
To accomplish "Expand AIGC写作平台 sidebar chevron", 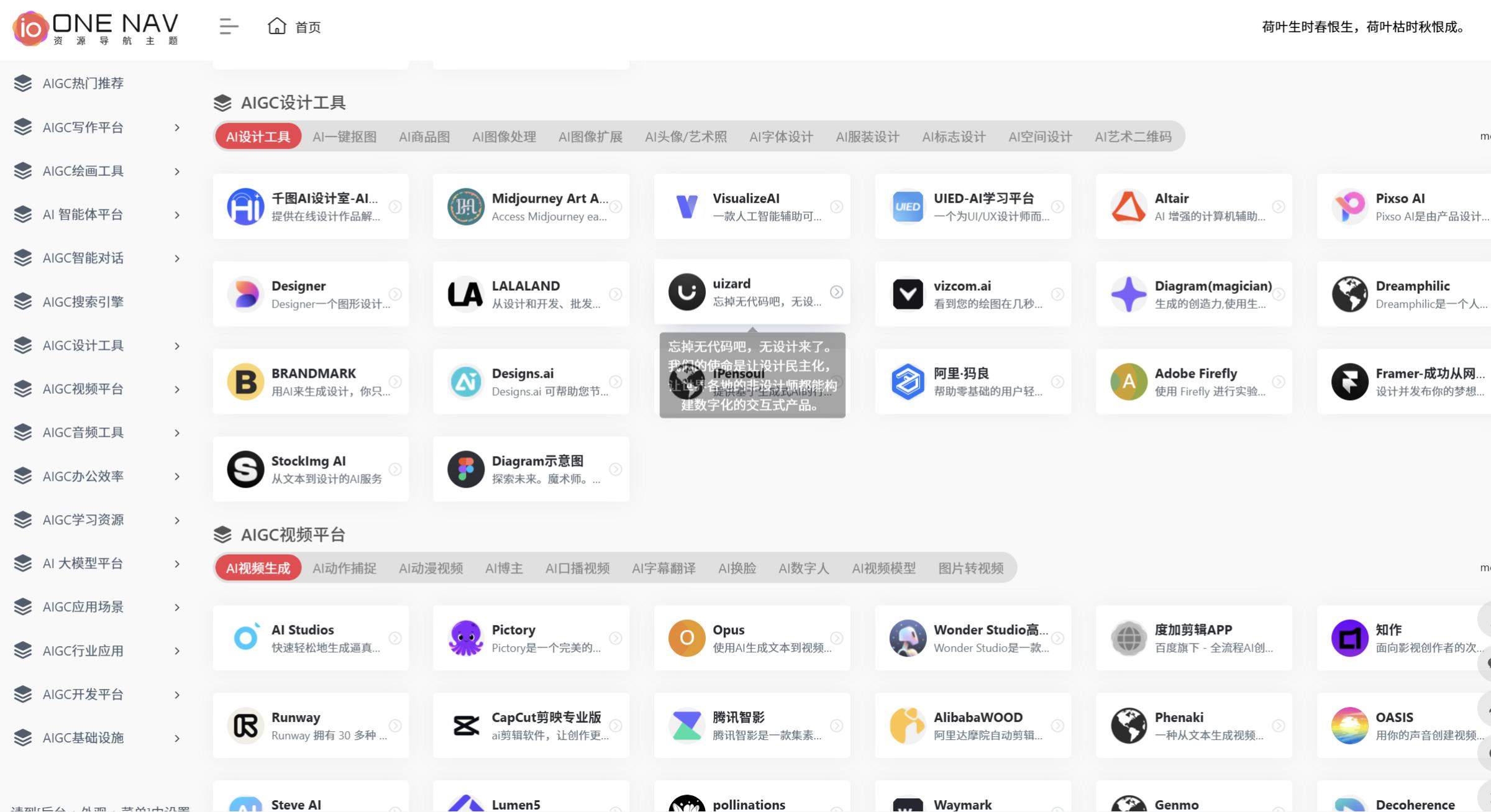I will coord(177,127).
